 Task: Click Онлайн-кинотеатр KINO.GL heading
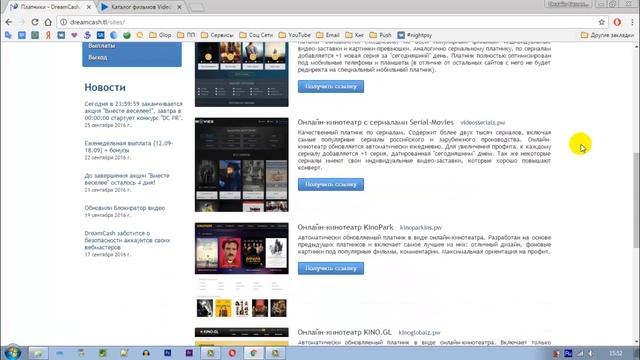[344, 332]
